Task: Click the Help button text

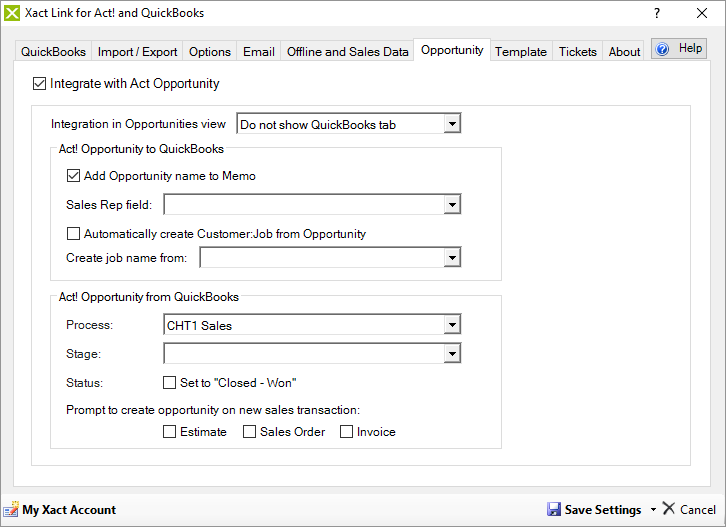Action: (x=690, y=48)
